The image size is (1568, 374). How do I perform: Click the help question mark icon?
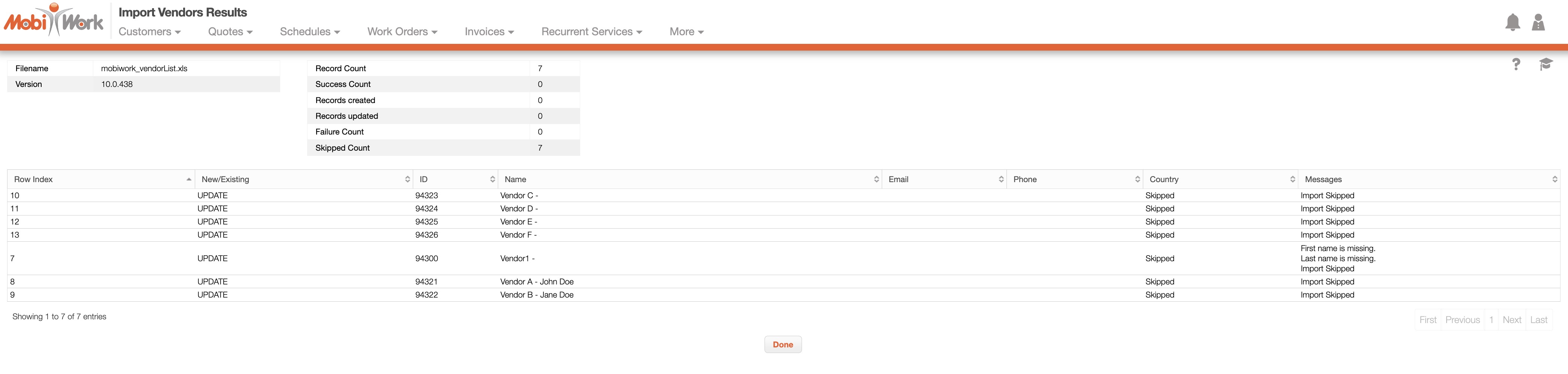pos(1516,64)
